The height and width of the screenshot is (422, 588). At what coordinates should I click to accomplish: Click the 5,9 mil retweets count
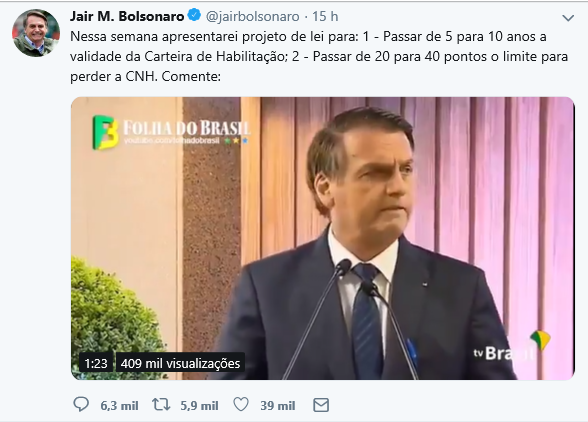(199, 406)
